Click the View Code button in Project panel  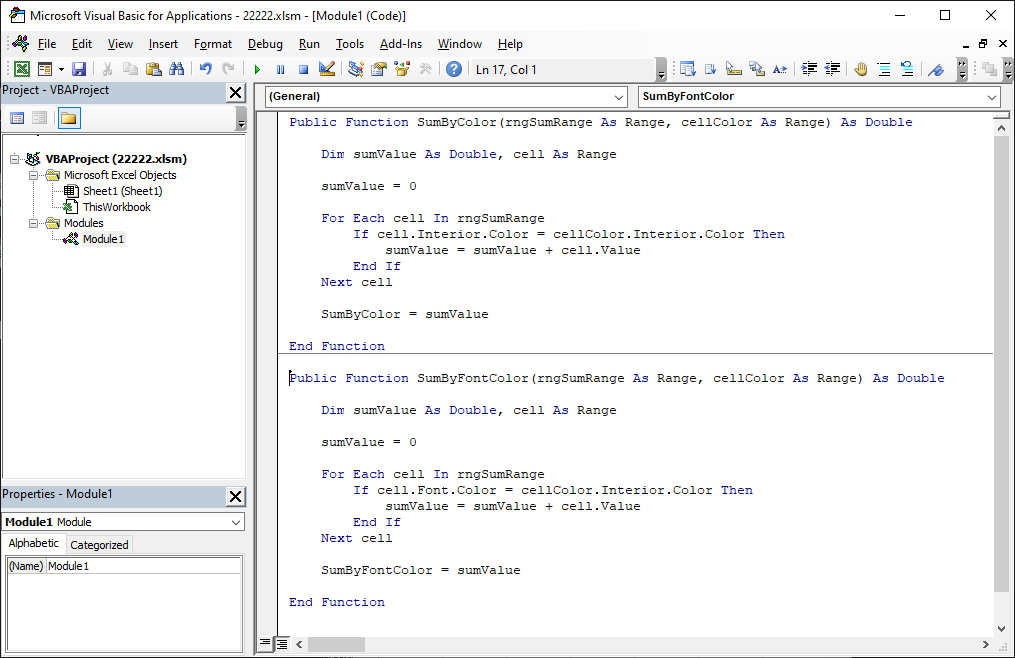click(x=17, y=118)
